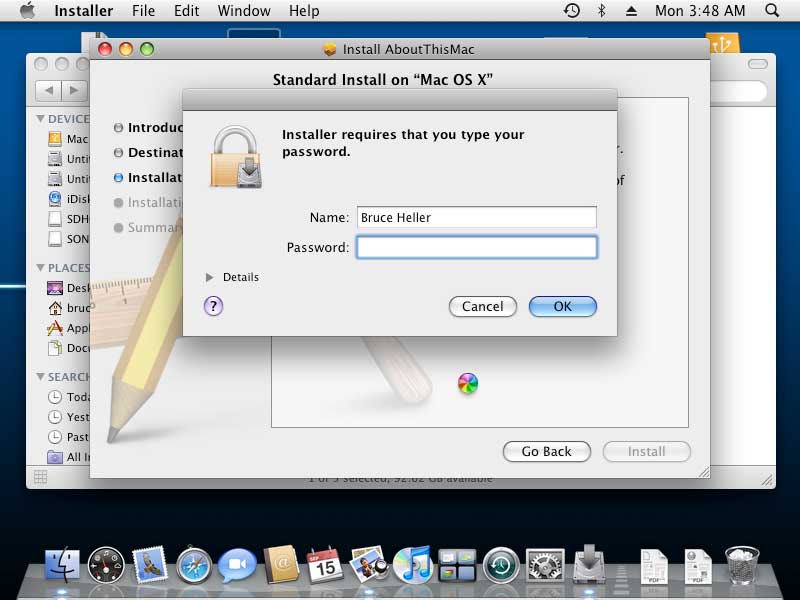This screenshot has height=600, width=800.
Task: Collapse the PLACES section in Finder sidebar
Action: click(40, 268)
